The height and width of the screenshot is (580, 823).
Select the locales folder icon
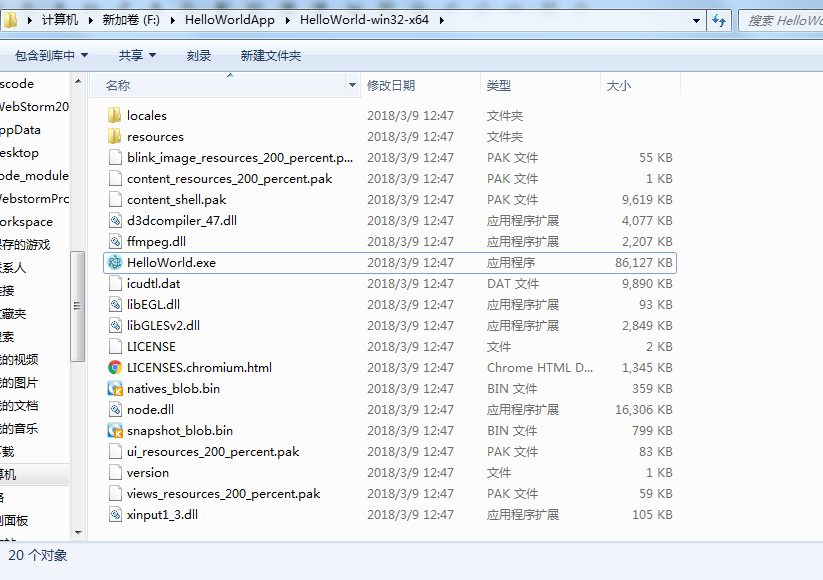[x=114, y=115]
